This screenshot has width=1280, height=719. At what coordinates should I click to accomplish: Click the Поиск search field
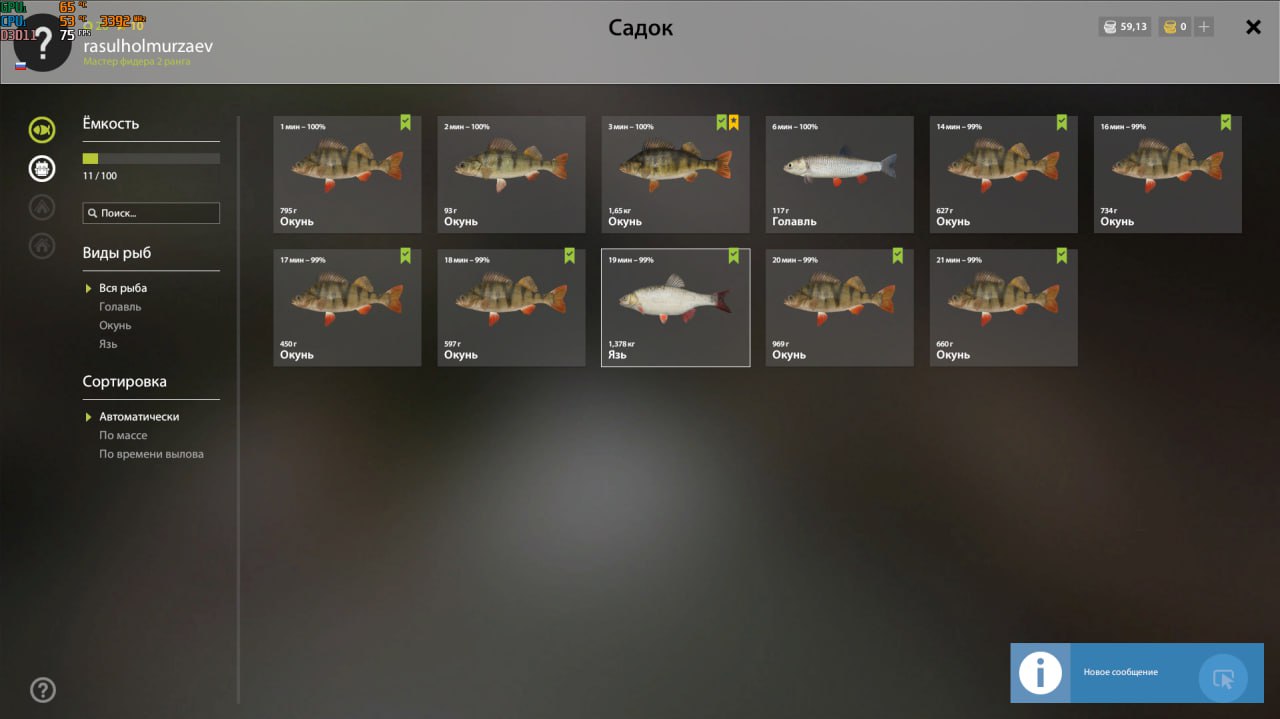point(151,213)
